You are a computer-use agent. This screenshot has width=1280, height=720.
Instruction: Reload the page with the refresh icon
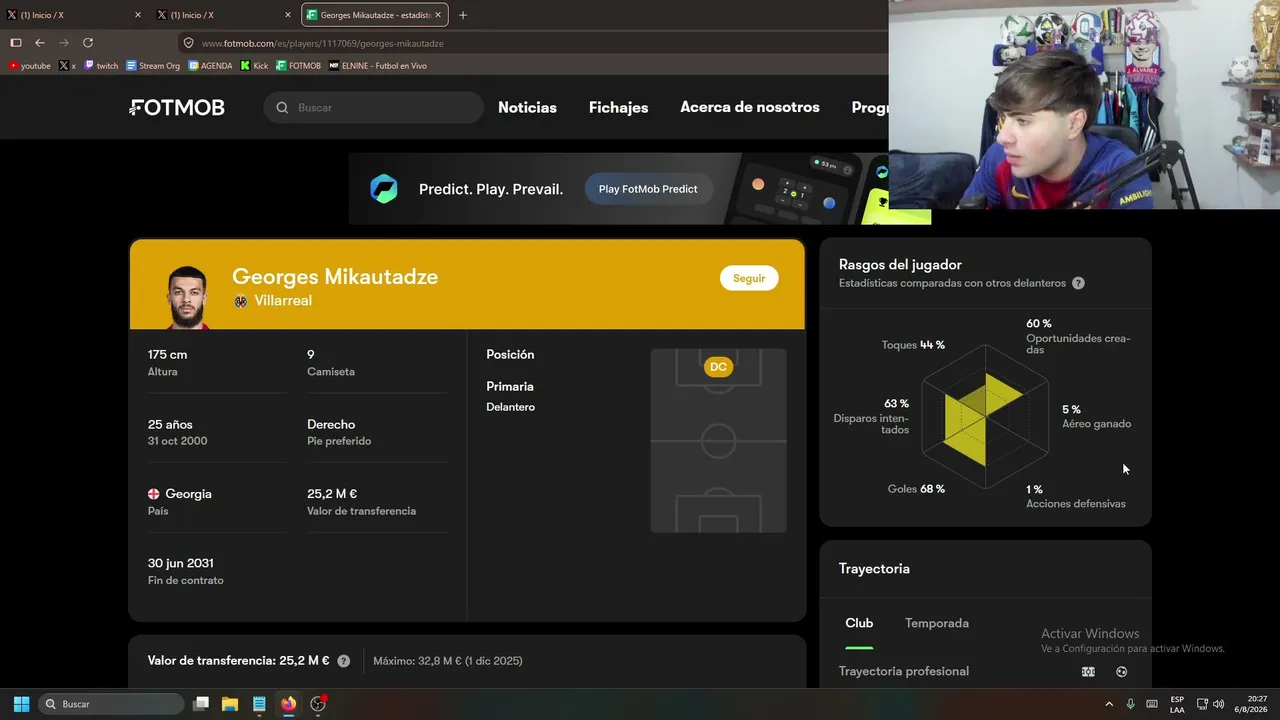pyautogui.click(x=88, y=43)
